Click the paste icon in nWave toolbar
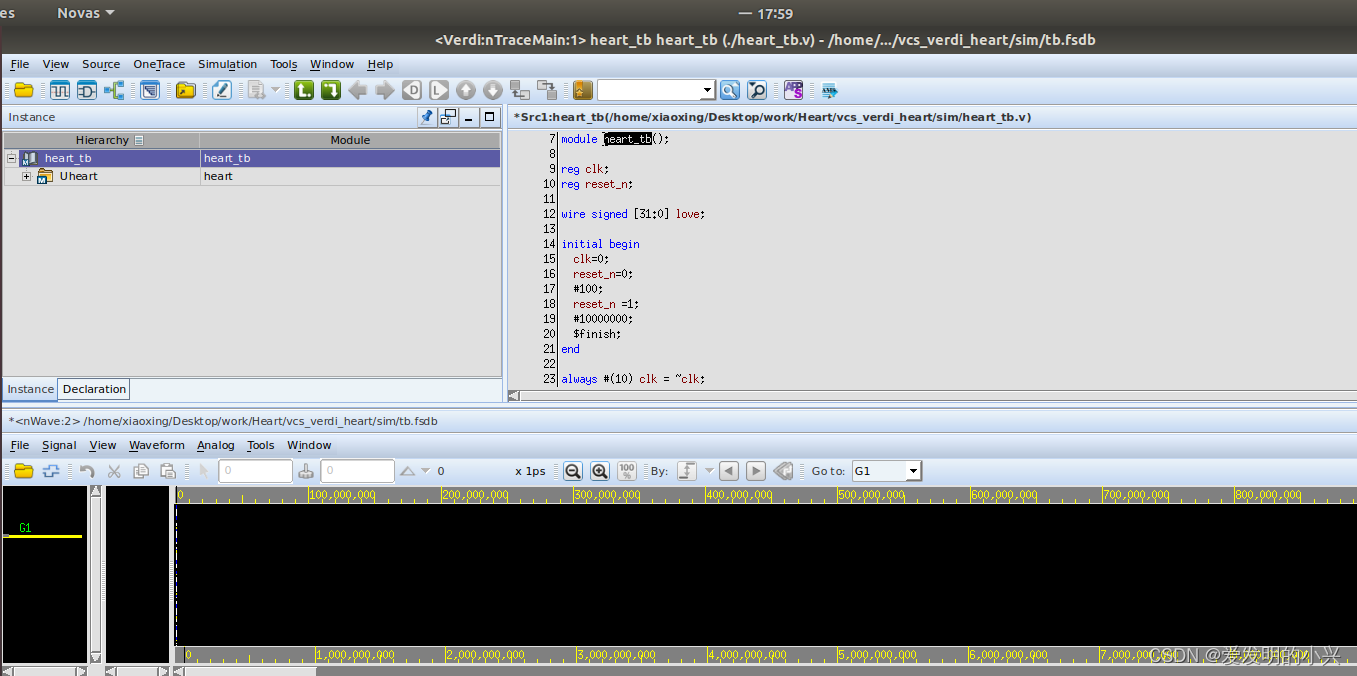Screen dimensions: 1357x676 pos(168,471)
